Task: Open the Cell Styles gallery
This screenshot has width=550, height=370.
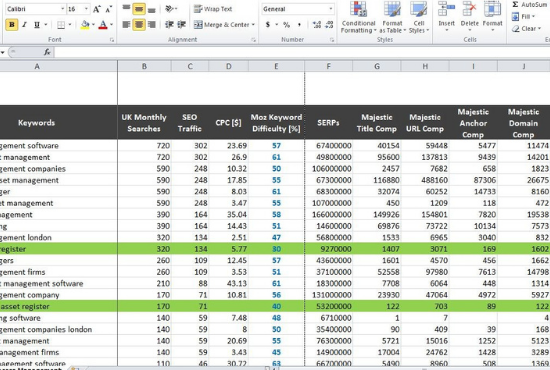Action: [419, 18]
